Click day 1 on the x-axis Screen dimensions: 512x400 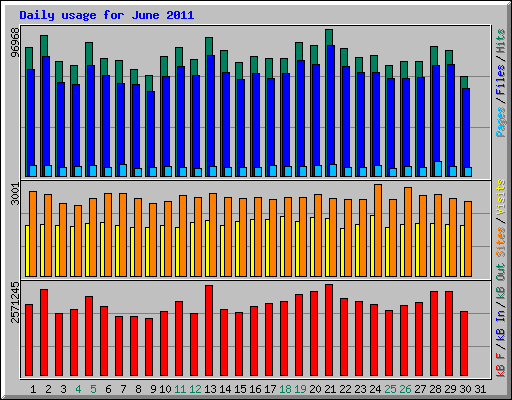[33, 389]
